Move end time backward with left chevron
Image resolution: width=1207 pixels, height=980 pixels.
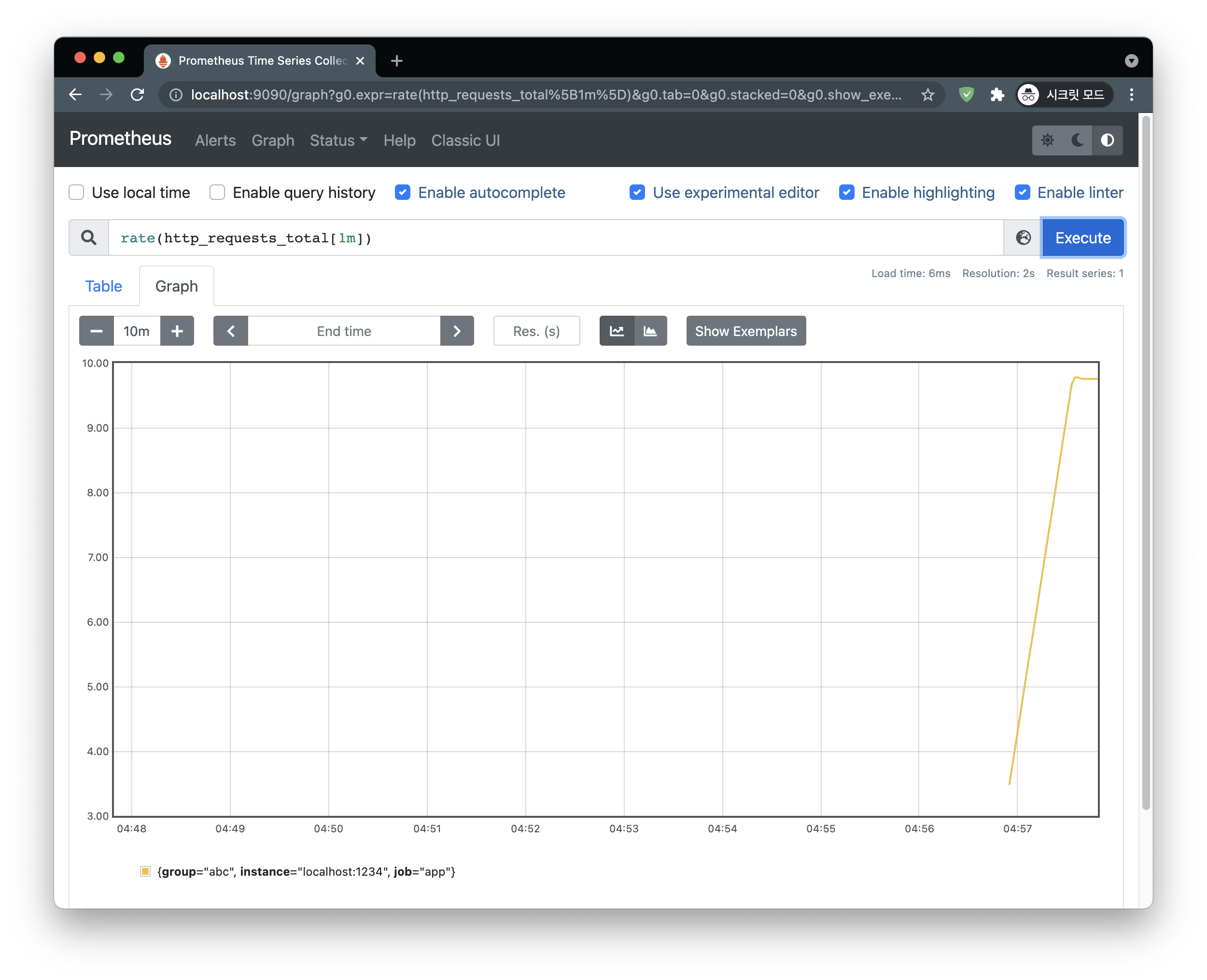point(231,331)
